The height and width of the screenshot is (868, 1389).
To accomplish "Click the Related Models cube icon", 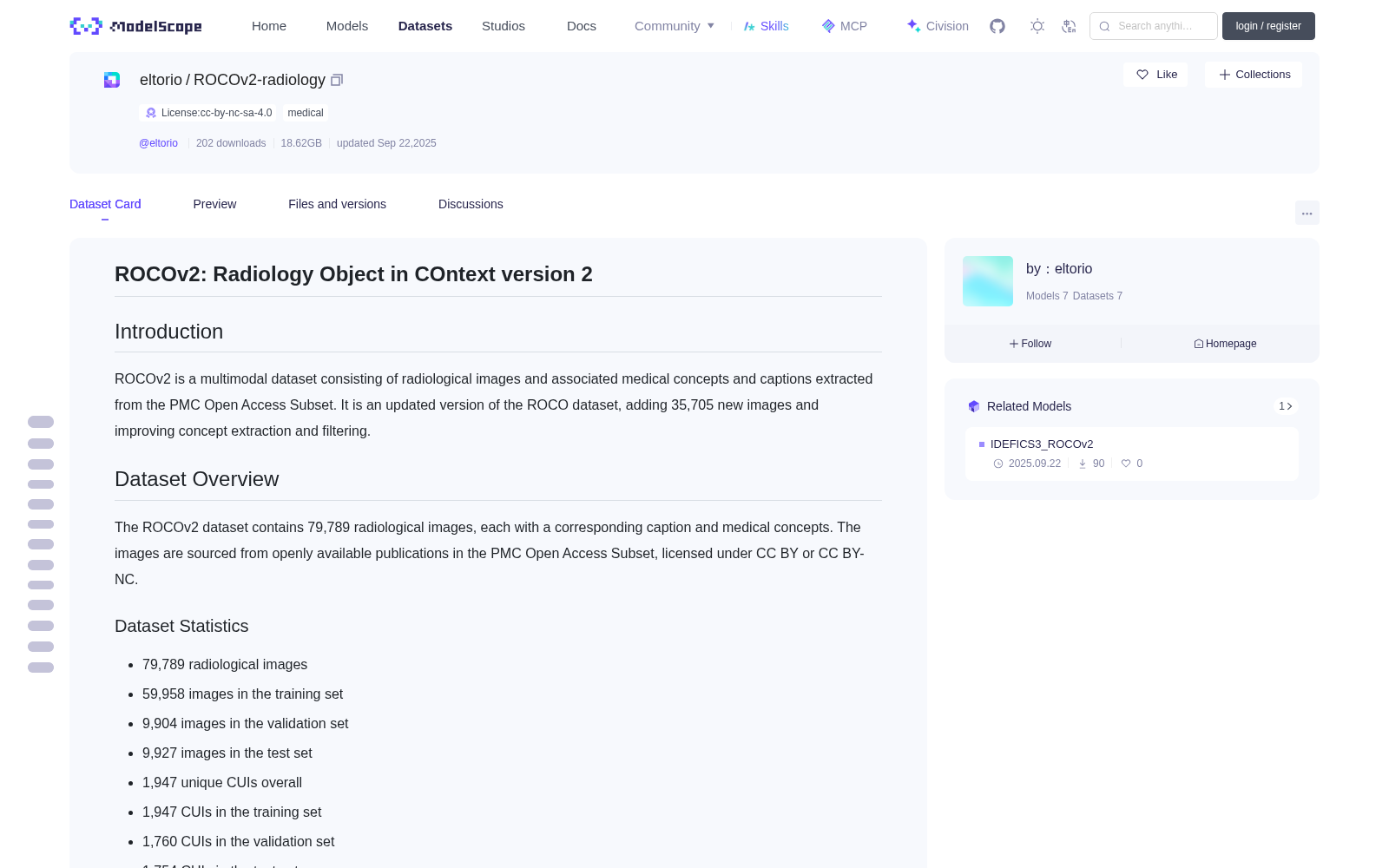I will coord(974,406).
